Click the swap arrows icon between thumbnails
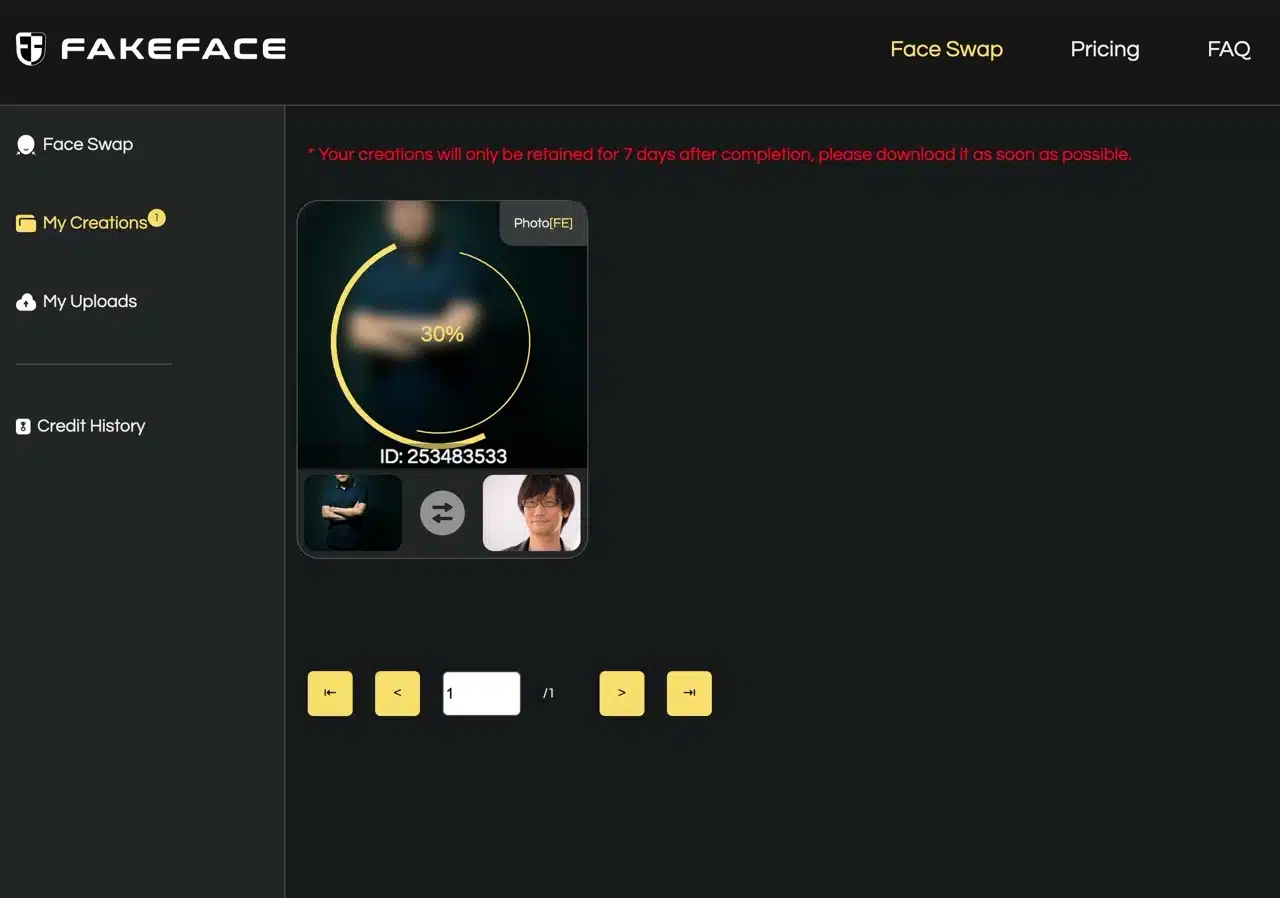The image size is (1280, 898). tap(442, 513)
